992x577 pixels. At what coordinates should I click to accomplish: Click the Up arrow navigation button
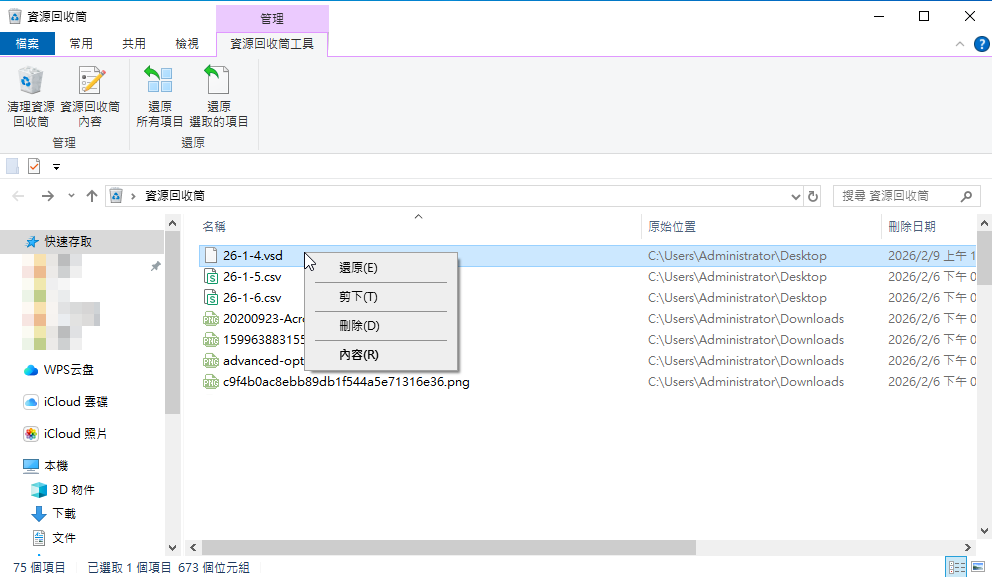(92, 196)
